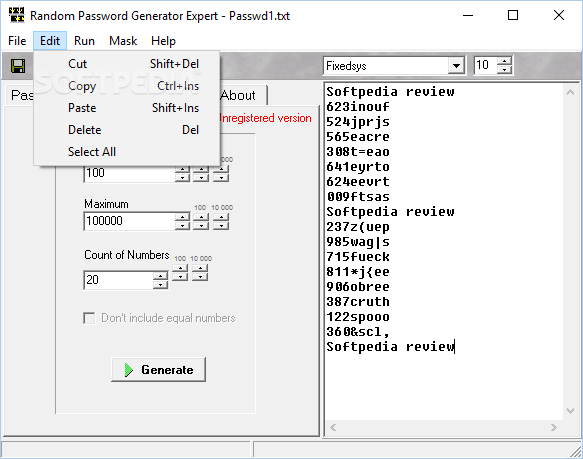The image size is (583, 459).
Task: Click the password line 122spooo
Action: tap(358, 317)
